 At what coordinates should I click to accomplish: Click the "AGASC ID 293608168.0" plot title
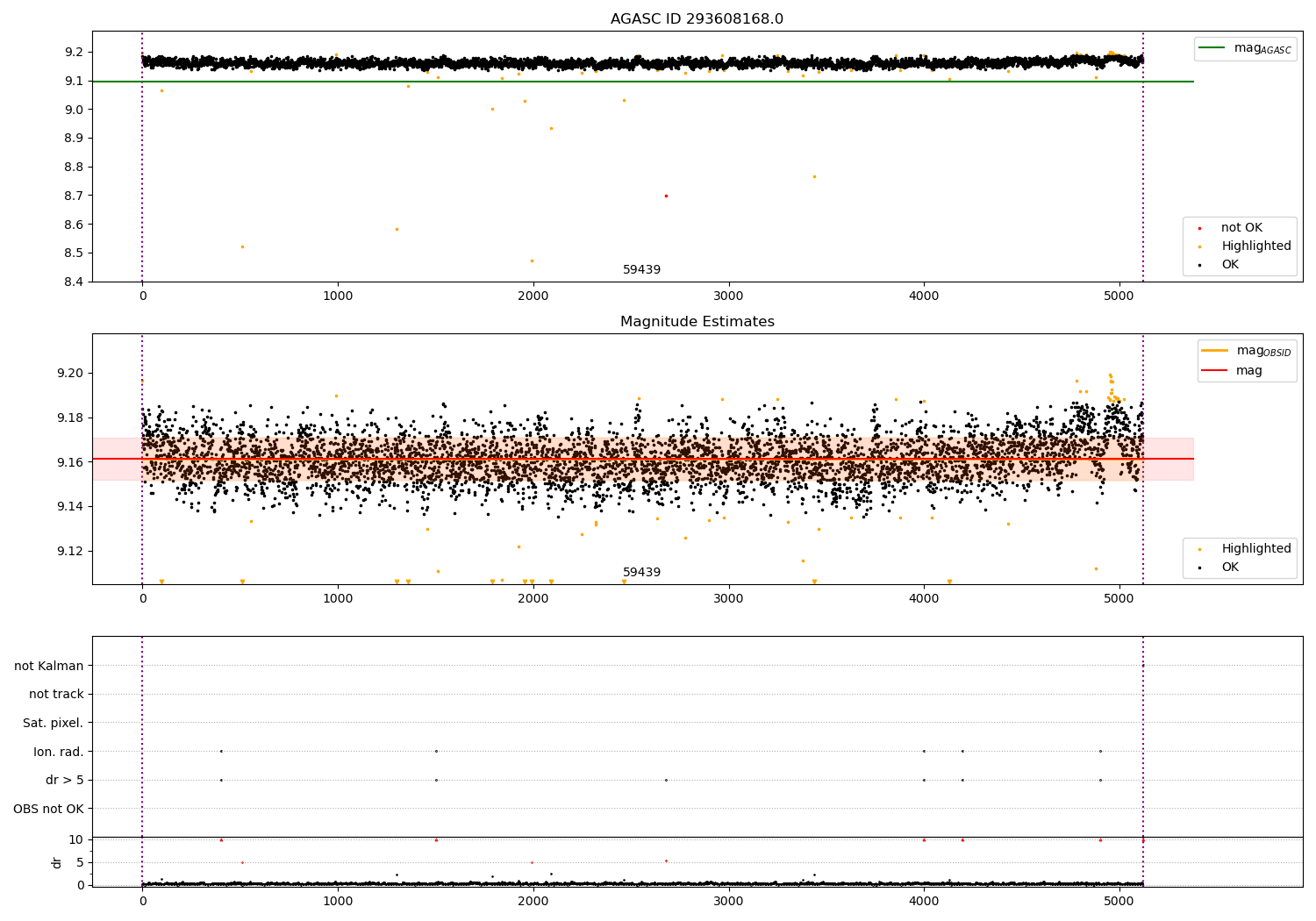697,18
